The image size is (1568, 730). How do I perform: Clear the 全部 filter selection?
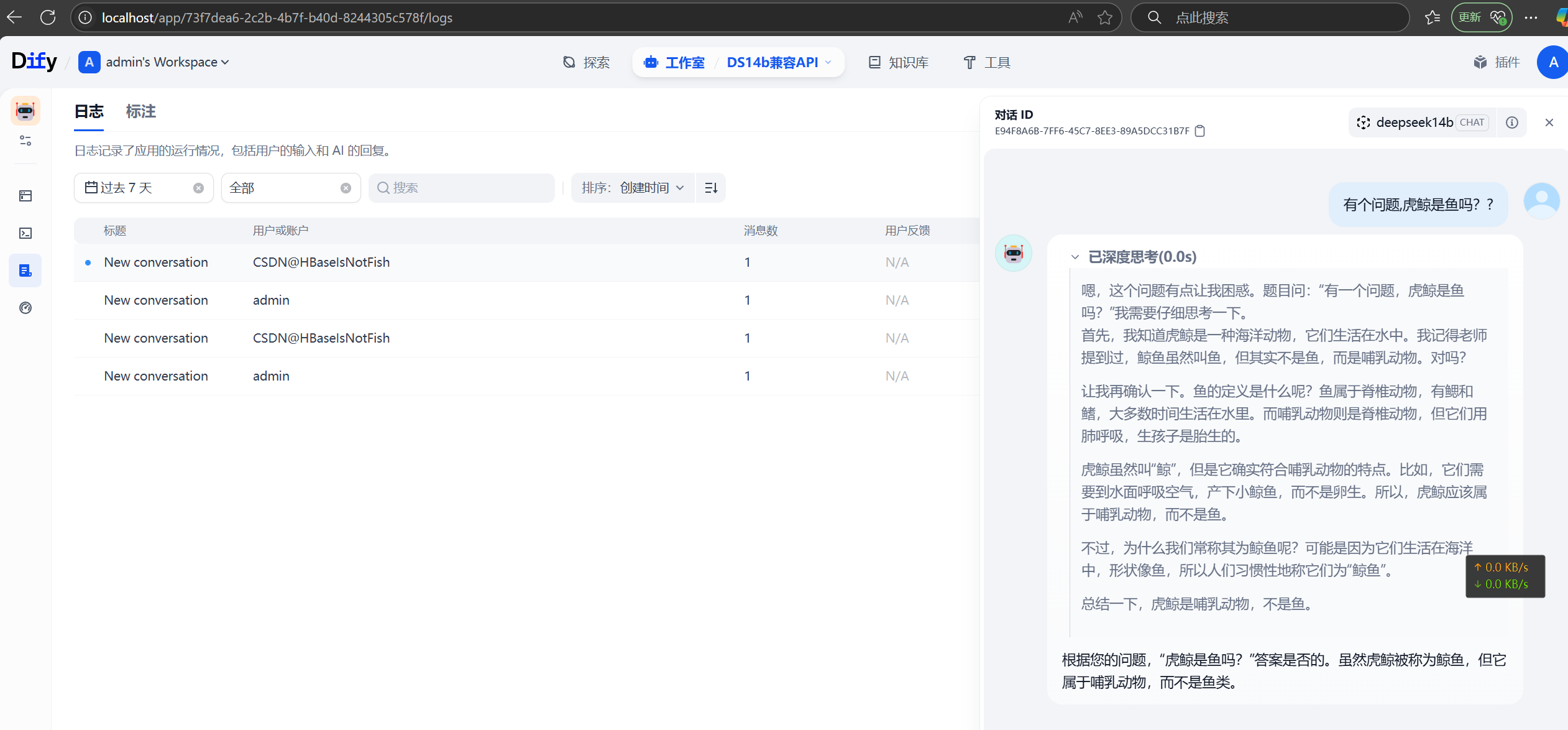coord(346,188)
